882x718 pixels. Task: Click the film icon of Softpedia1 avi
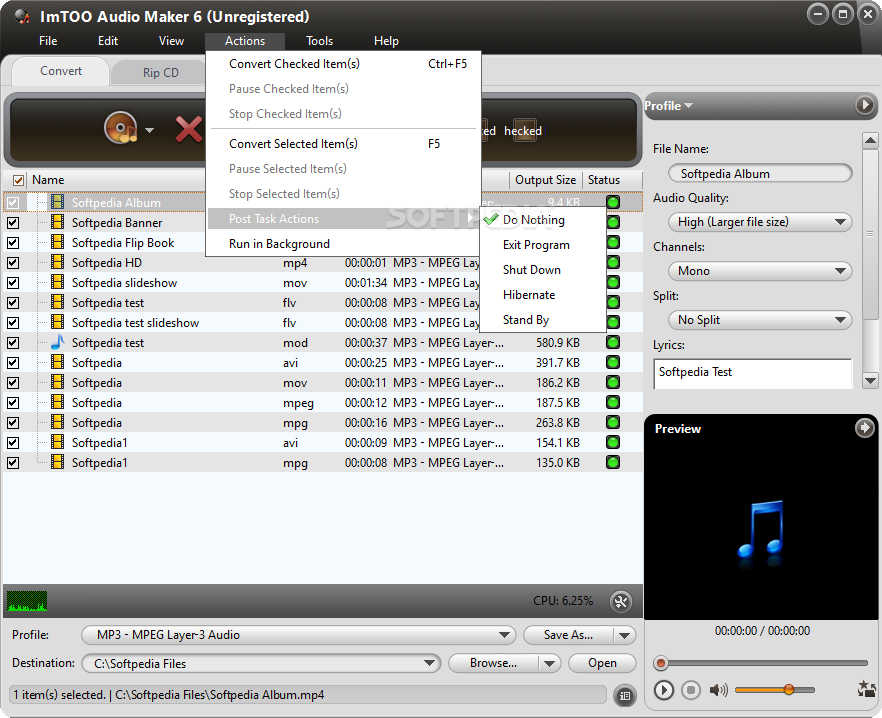pos(57,442)
